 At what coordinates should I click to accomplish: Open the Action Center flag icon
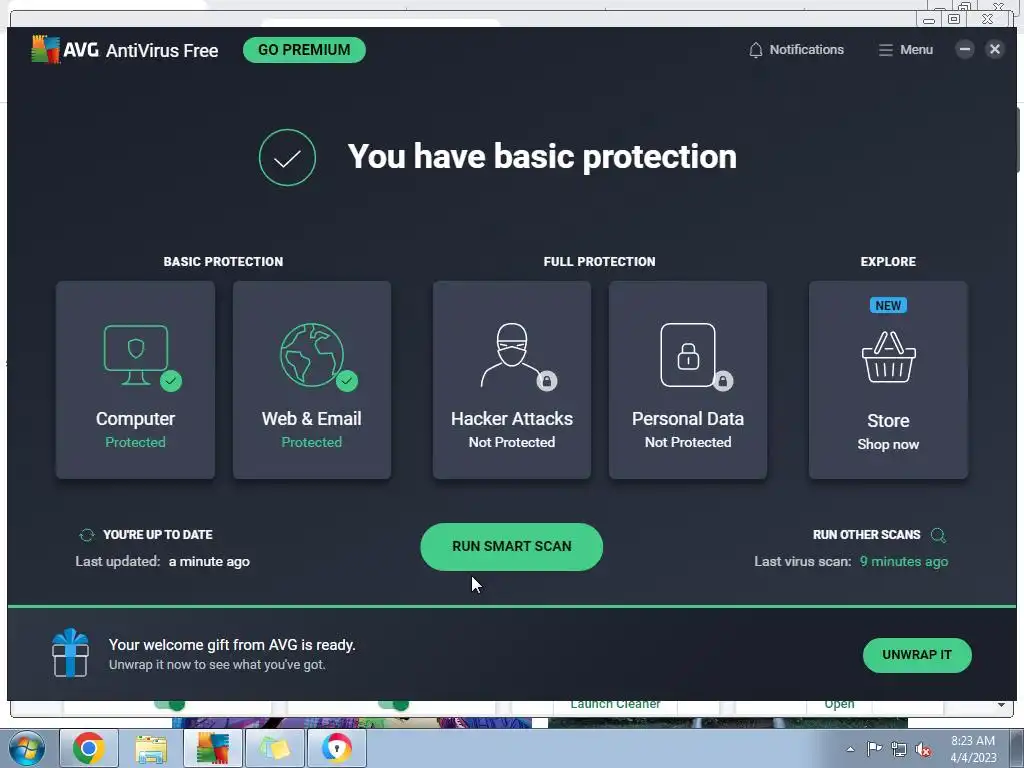coord(874,749)
